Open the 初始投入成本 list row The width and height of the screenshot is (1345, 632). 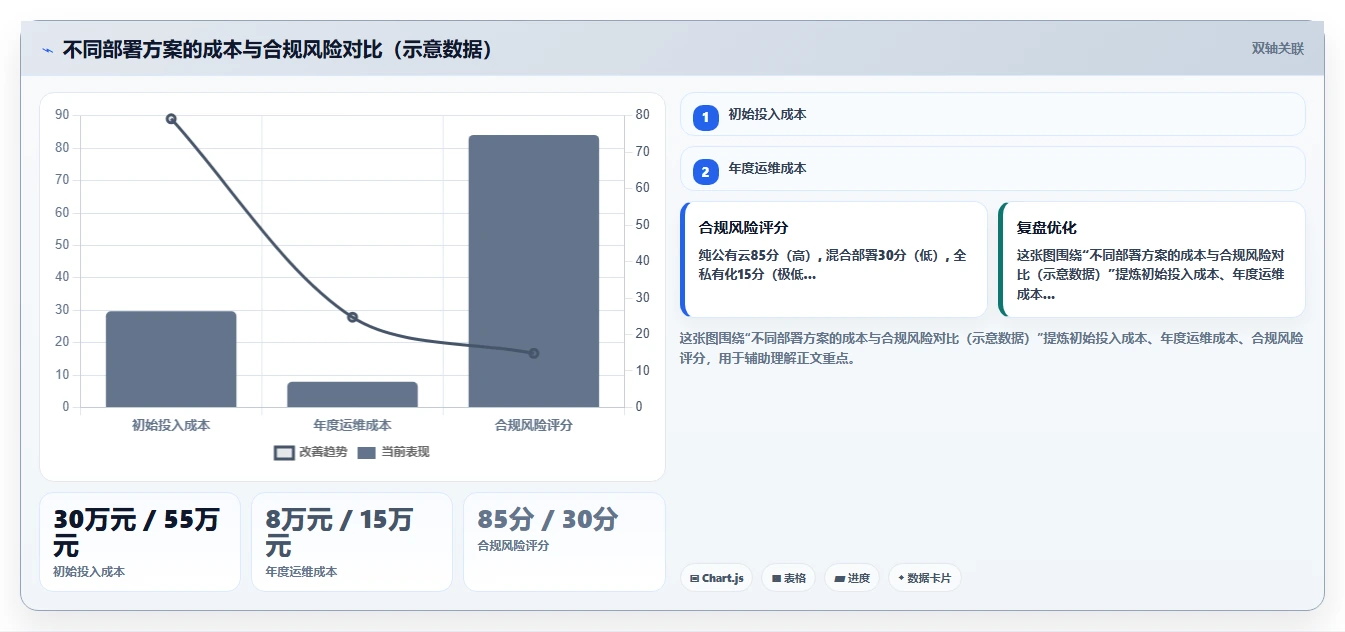[993, 114]
